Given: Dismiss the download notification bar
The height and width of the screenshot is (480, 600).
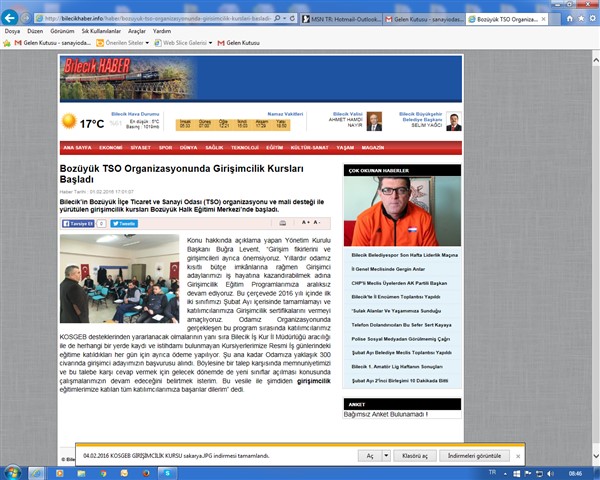Looking at the screenshot, I should 518,456.
